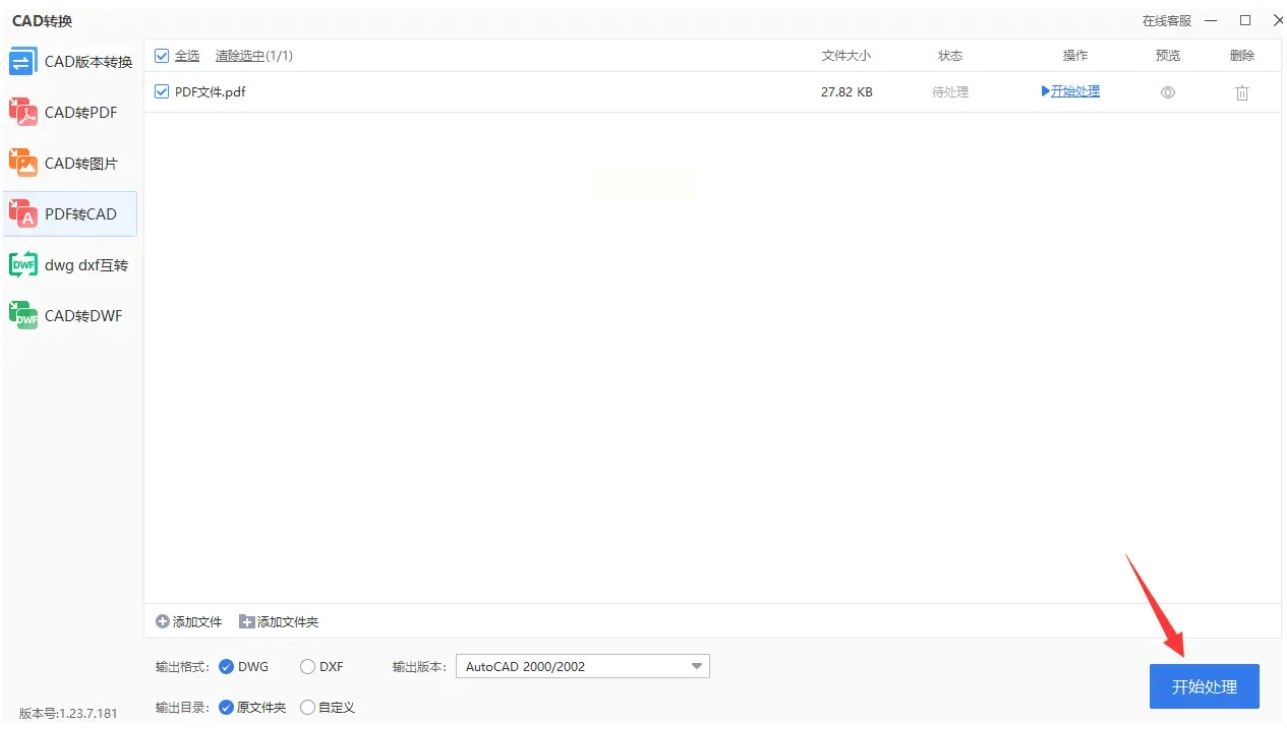Screen dimensions: 1287x739
Task: Click the CAD版本转换 sidebar icon
Action: pyautogui.click(x=22, y=62)
